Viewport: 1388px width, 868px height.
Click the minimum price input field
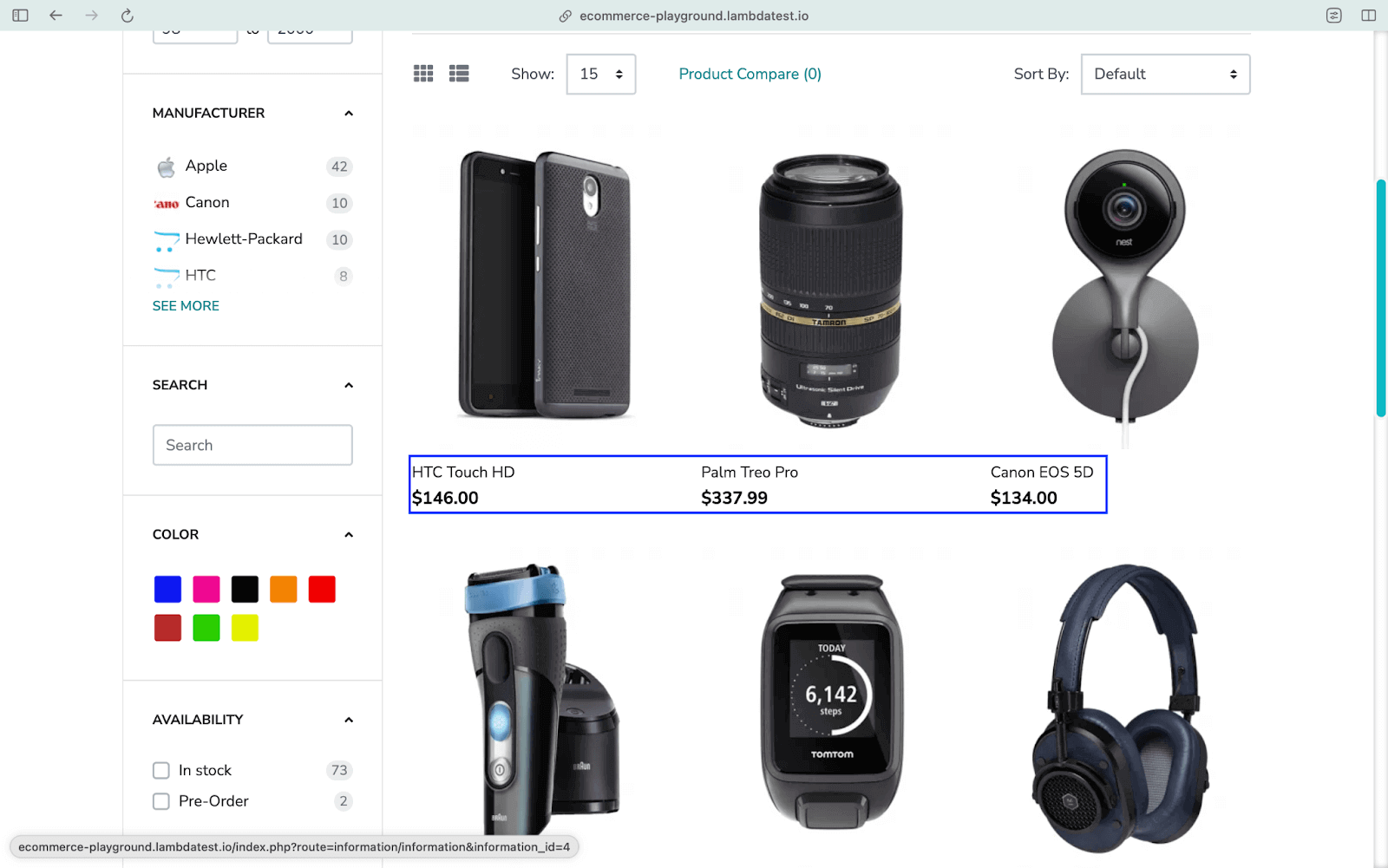pyautogui.click(x=195, y=35)
